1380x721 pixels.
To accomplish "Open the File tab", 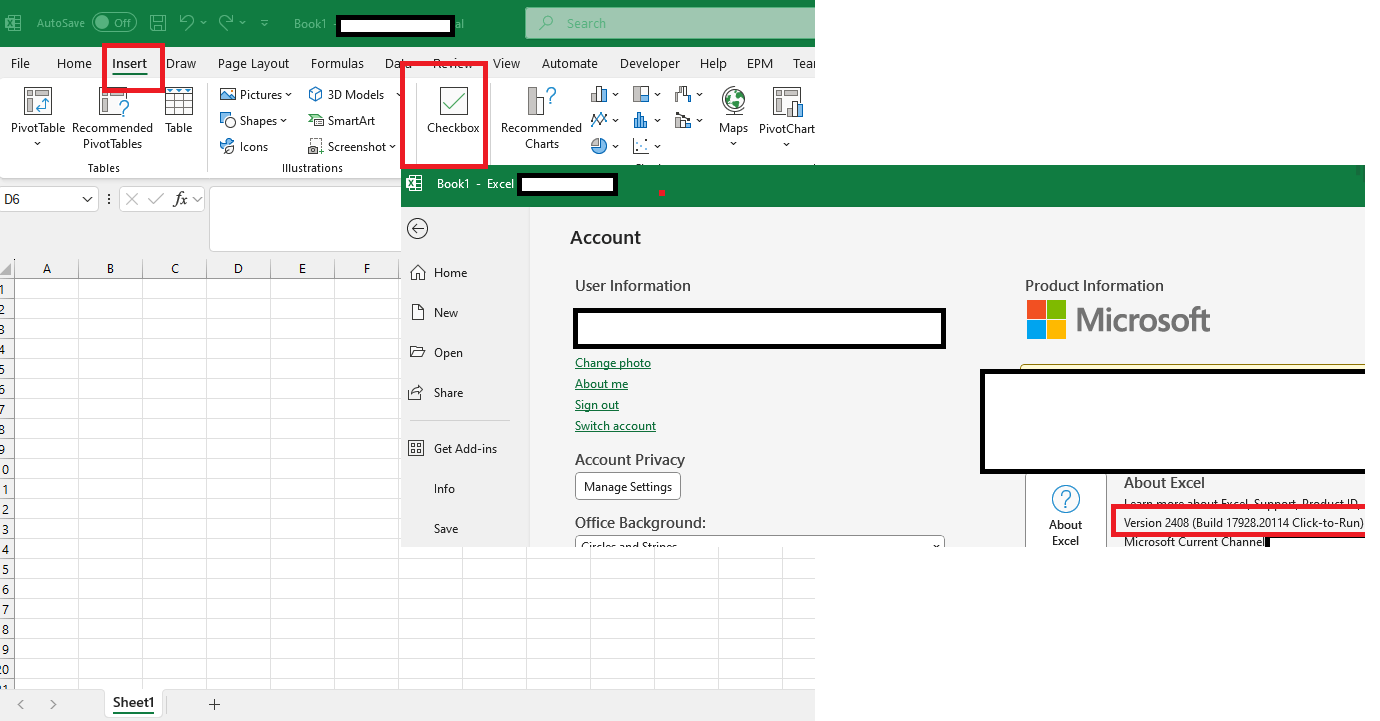I will click(20, 63).
